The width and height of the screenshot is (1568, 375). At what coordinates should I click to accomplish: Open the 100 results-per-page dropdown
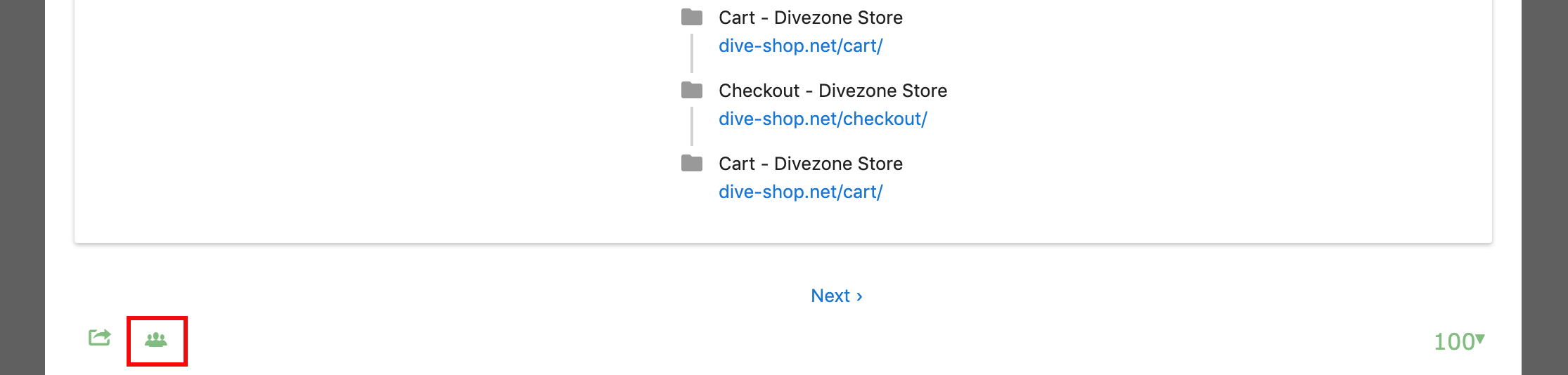(x=1453, y=342)
